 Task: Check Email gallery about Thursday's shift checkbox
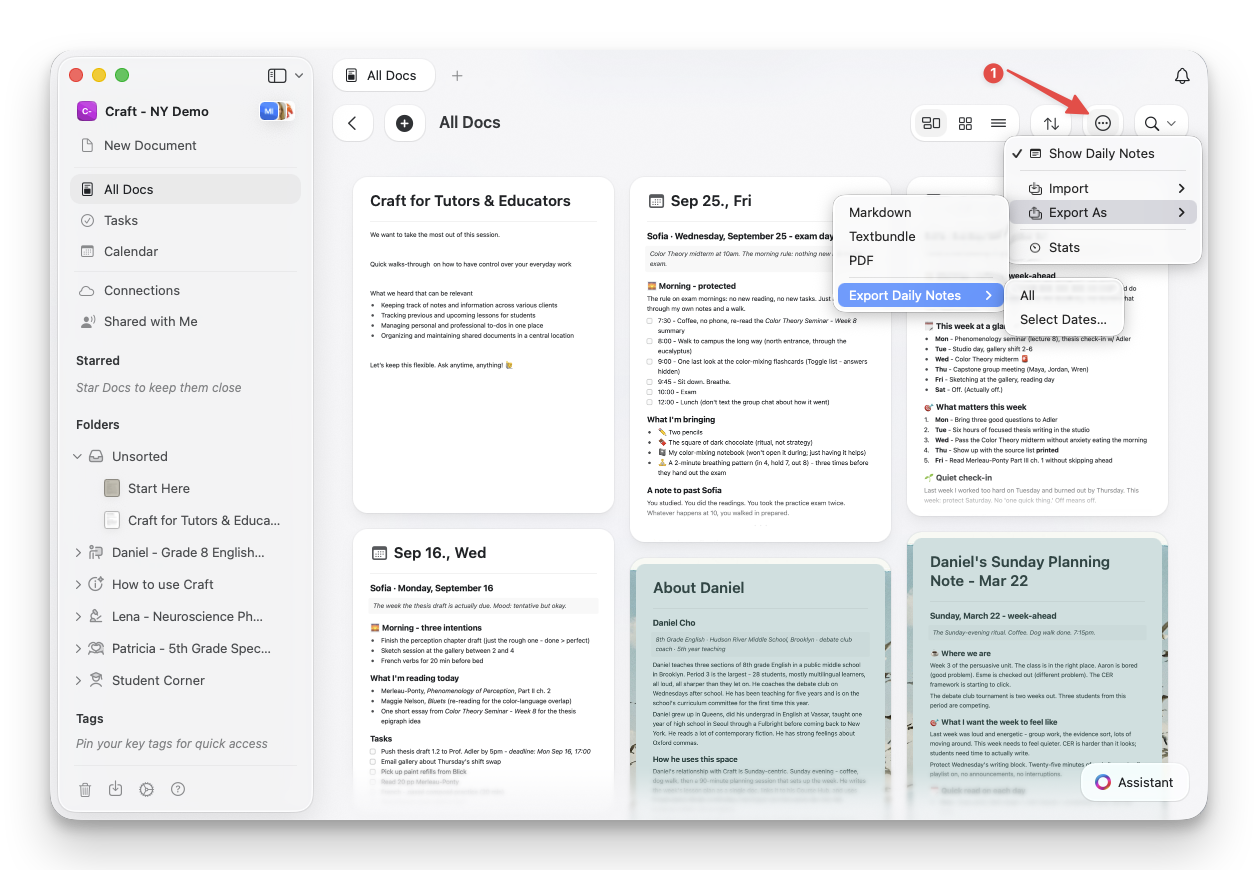tap(374, 761)
